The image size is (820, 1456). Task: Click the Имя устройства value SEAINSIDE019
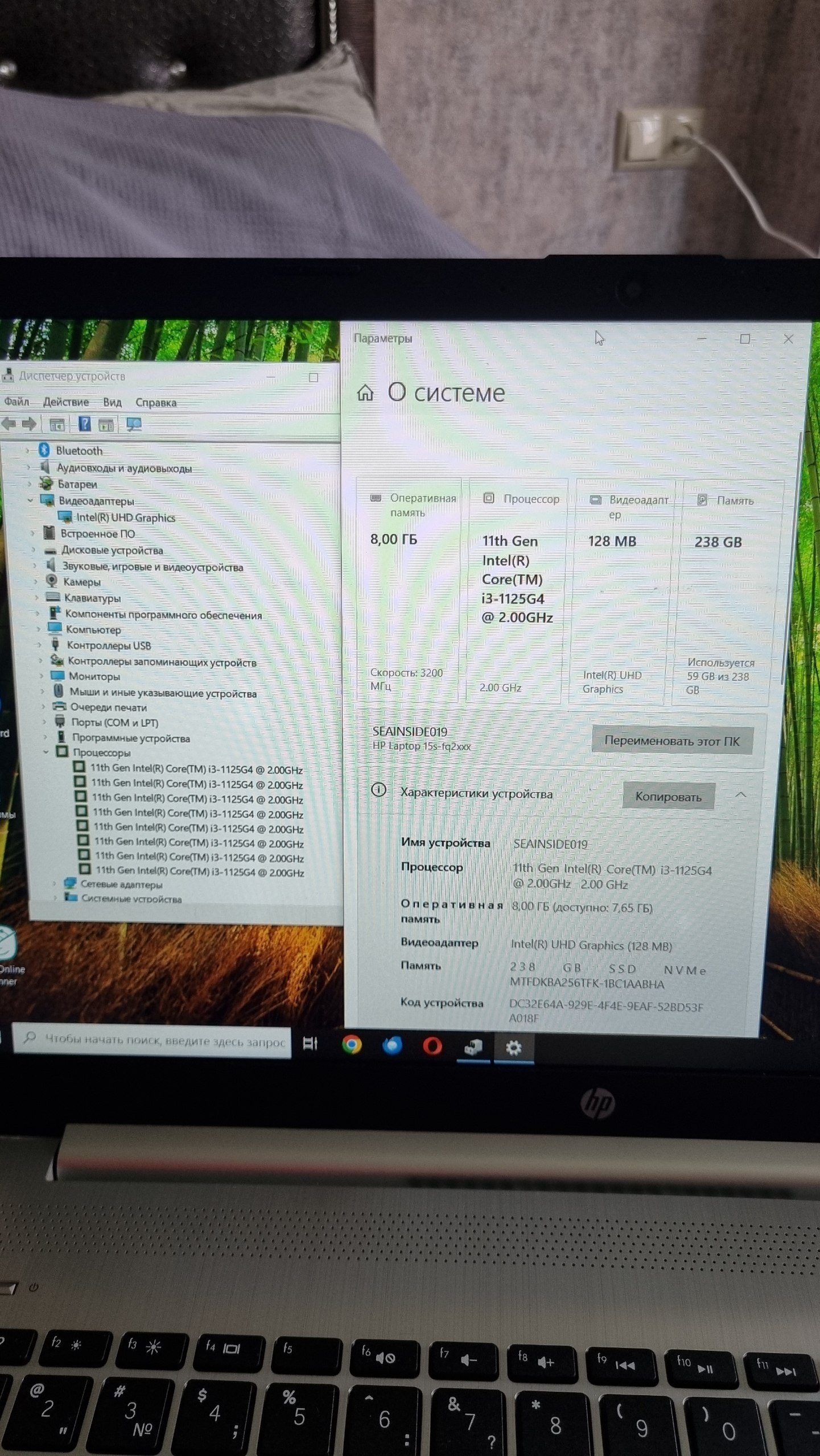tap(550, 844)
